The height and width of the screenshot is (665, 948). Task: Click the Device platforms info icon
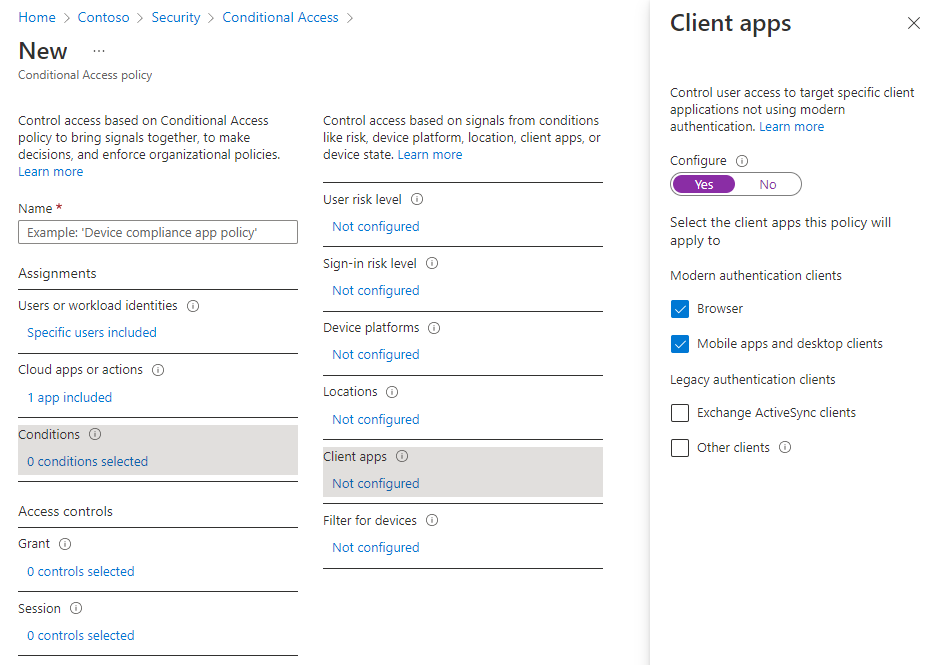point(434,327)
